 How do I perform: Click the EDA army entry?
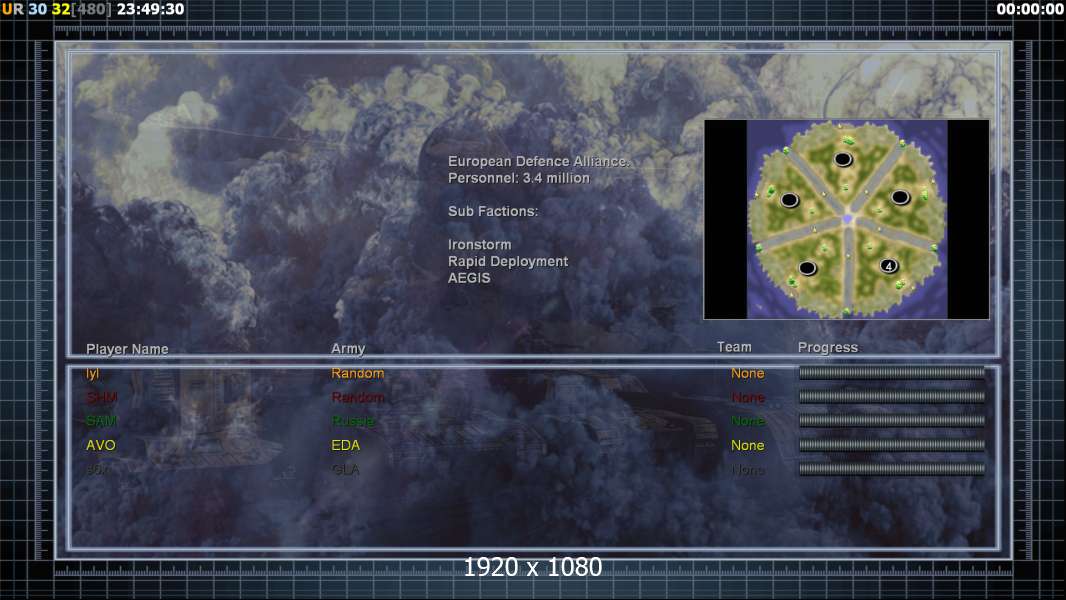click(x=345, y=445)
